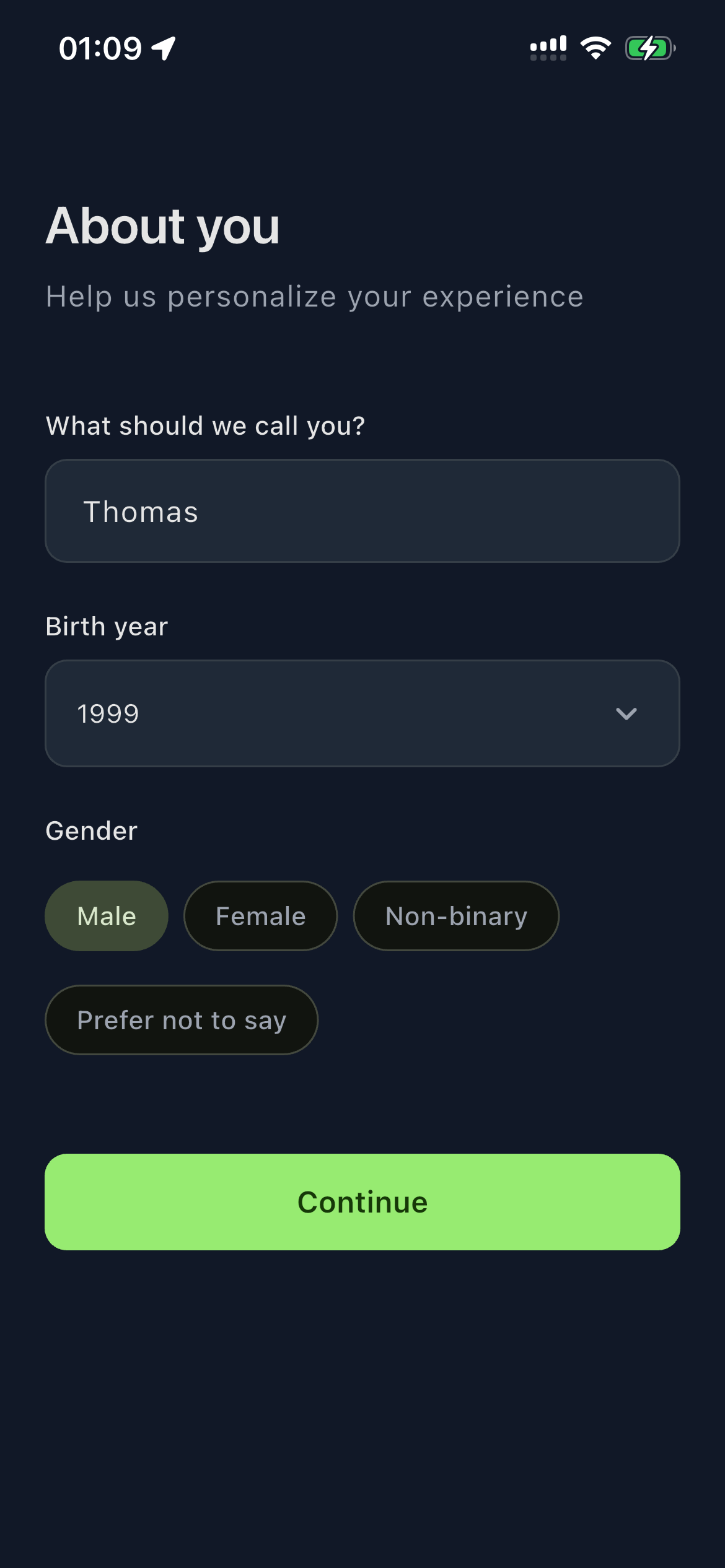The width and height of the screenshot is (725, 1568).
Task: Tap the charging battery icon
Action: (650, 48)
